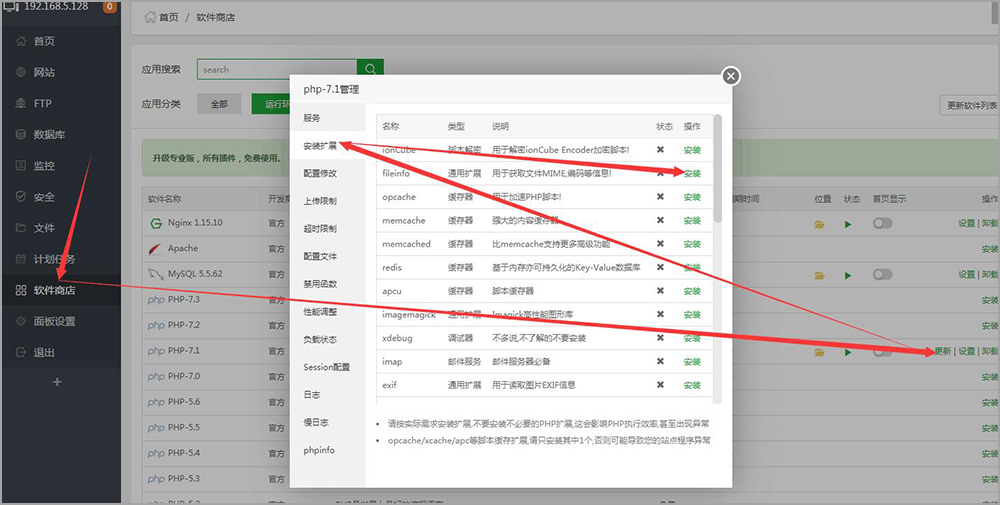Screen dimensions: 1000x505
Task: Close the php-7.1管理 dialog
Action: [731, 76]
